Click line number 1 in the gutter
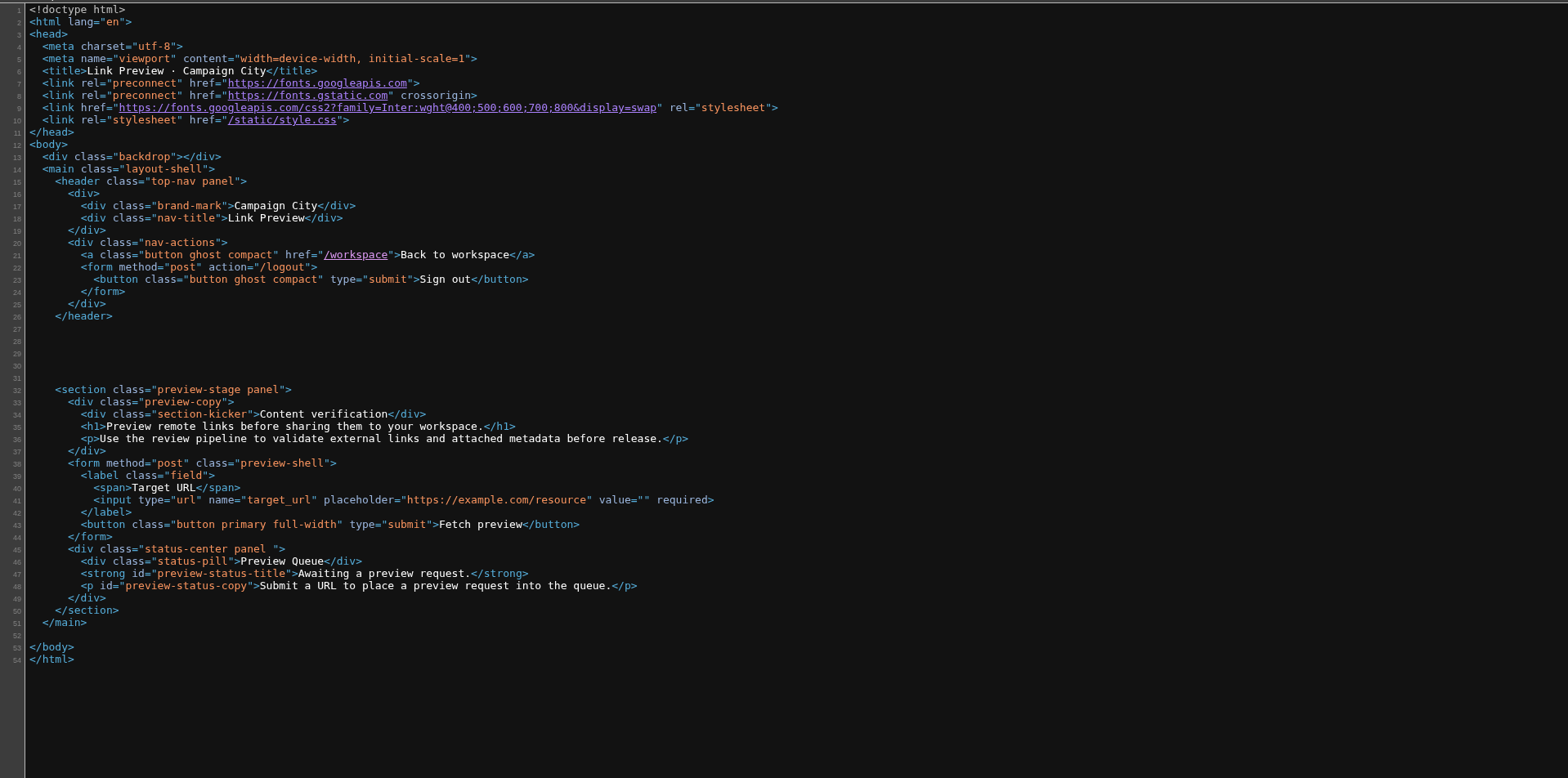Viewport: 1568px width, 778px height. tap(18, 11)
